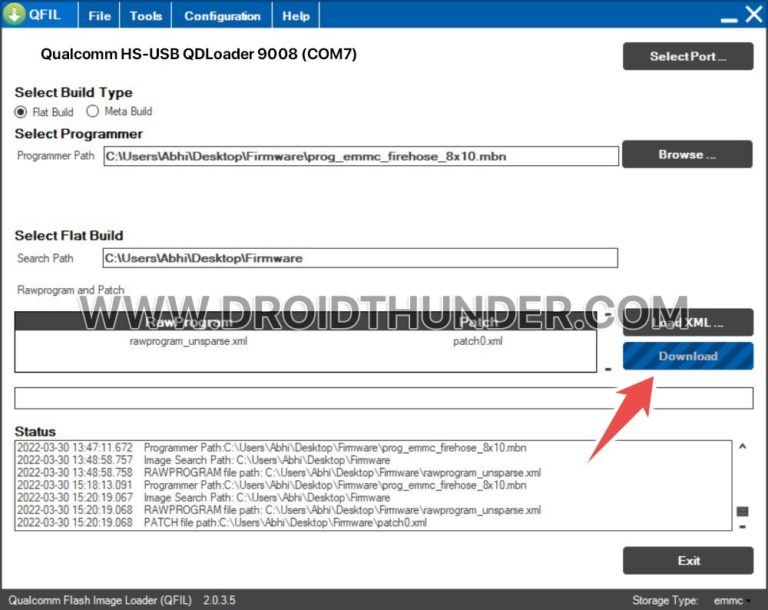
Task: Click the QFIL green download logo icon
Action: [14, 14]
